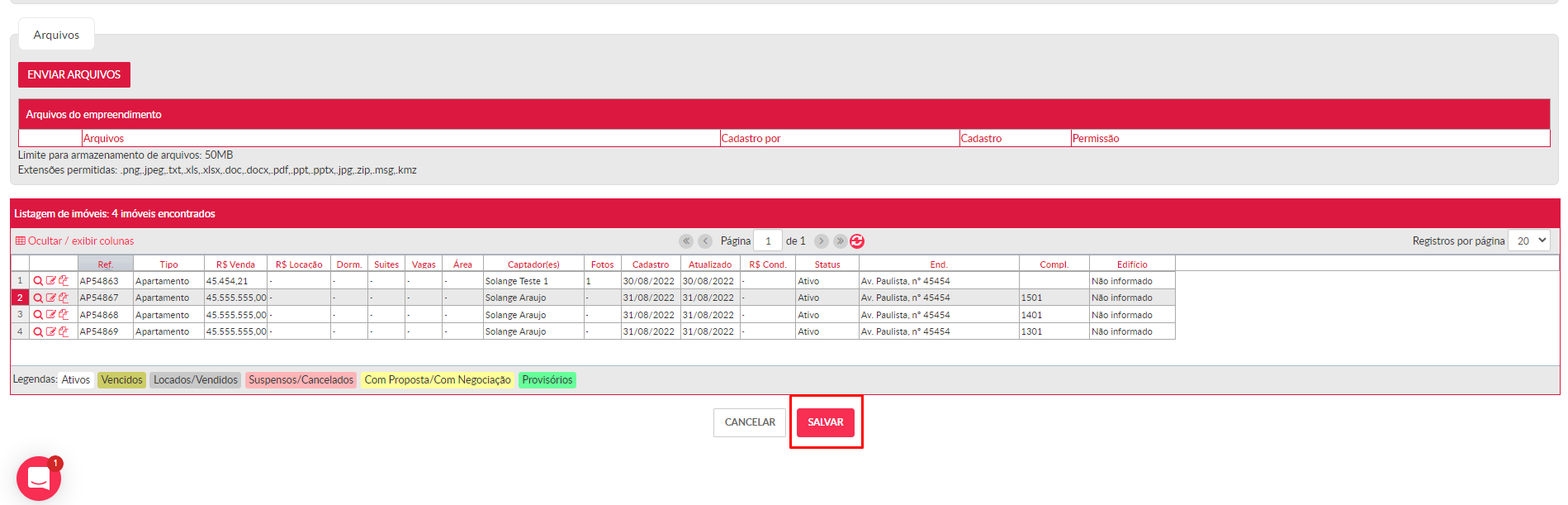This screenshot has width=1568, height=505.
Task: Click the table grid icon beside Ocultar
Action: 21,241
